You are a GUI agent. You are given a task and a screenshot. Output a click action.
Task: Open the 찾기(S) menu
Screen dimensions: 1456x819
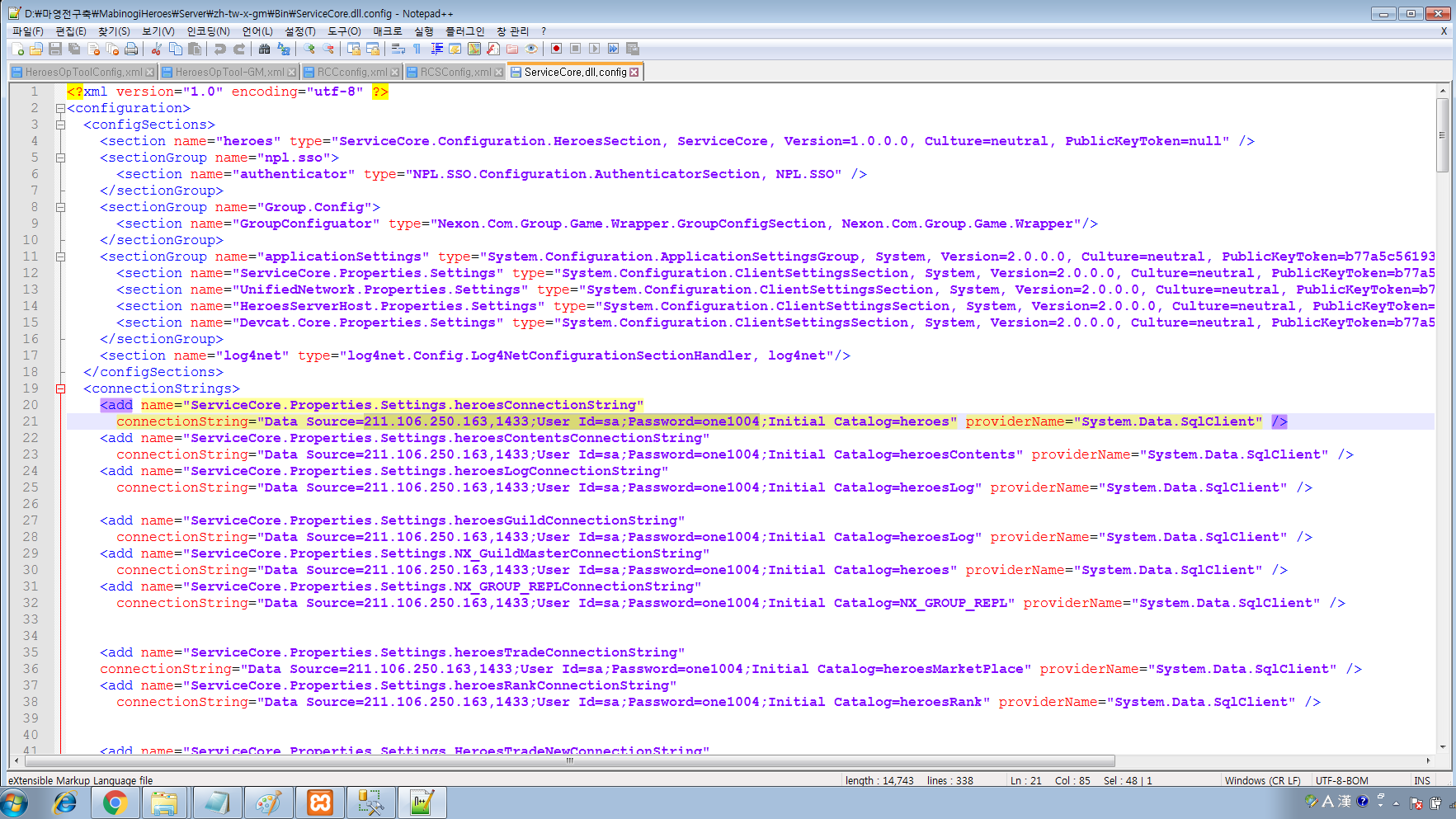point(114,31)
